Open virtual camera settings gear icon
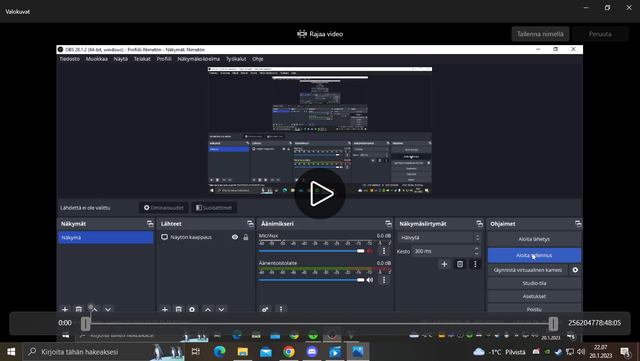Screen dimensions: 640x361 (x=575, y=270)
